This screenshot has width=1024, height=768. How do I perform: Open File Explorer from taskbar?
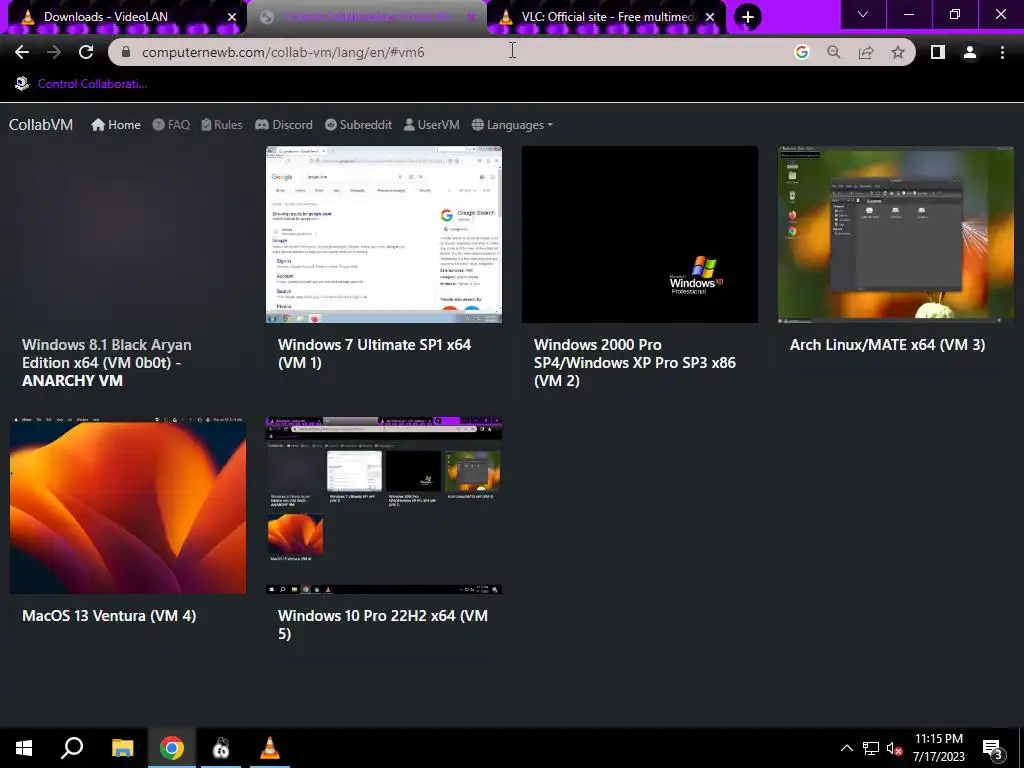point(122,748)
